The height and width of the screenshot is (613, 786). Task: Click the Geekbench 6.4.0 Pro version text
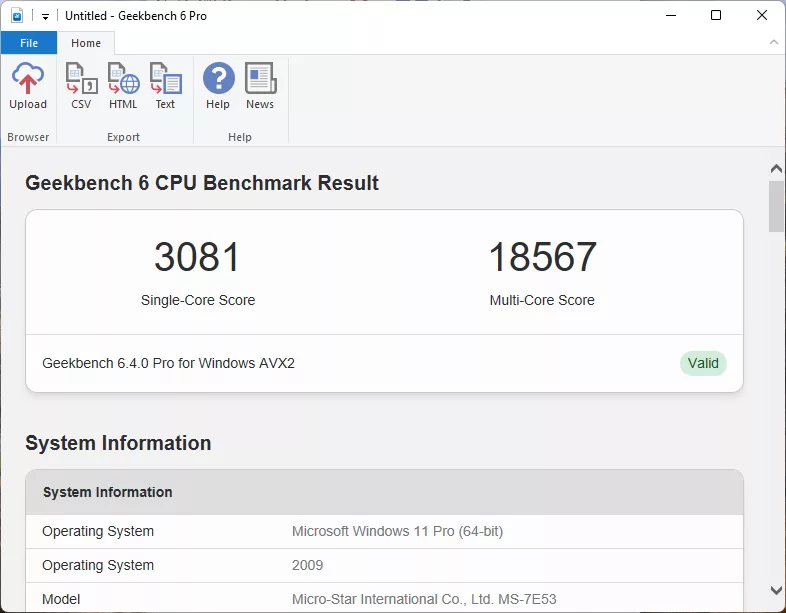(x=168, y=363)
